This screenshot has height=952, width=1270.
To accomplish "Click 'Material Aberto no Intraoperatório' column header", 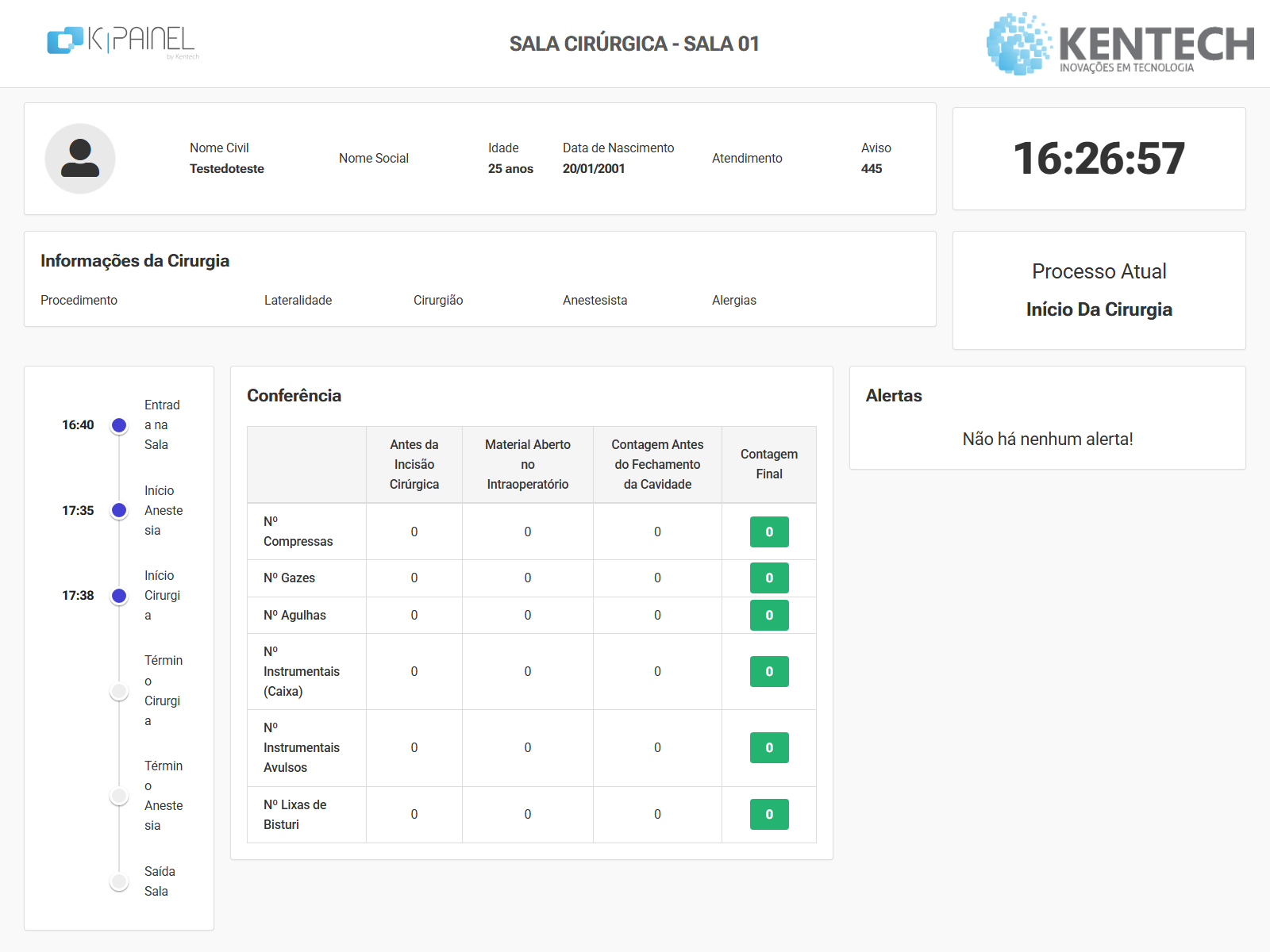I will 528,464.
